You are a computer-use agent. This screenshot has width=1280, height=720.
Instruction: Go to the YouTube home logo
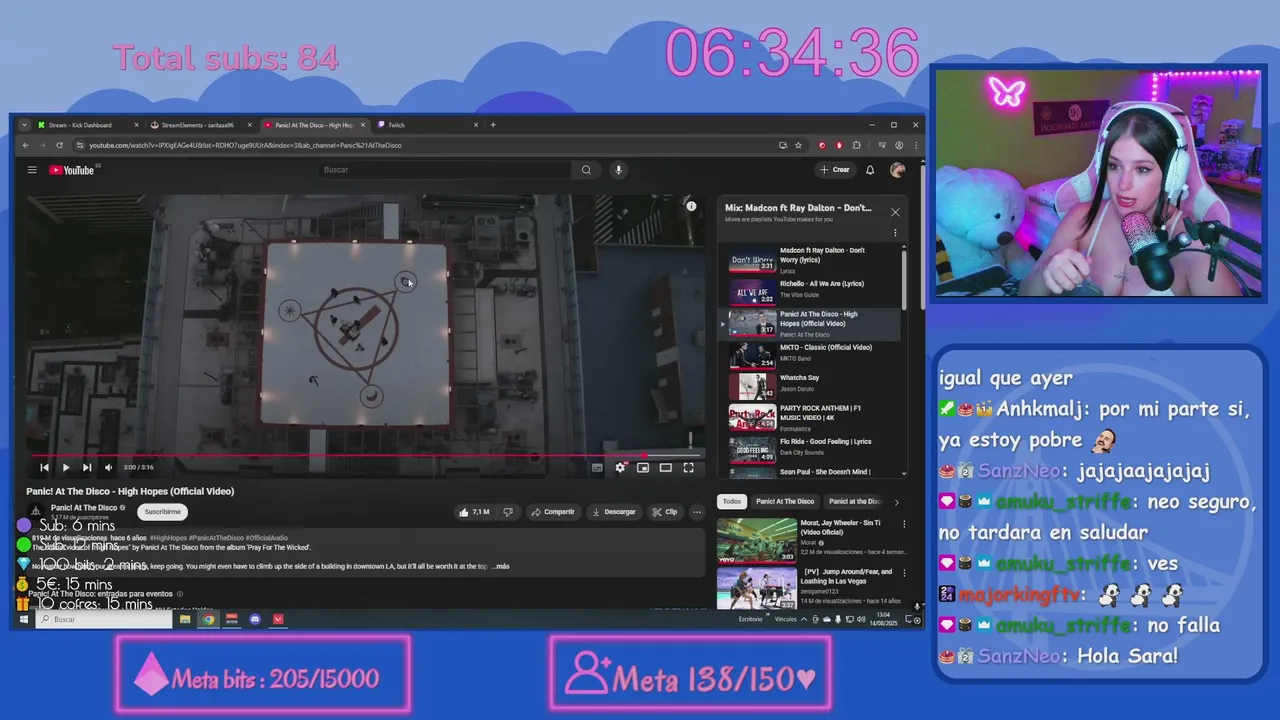(x=72, y=170)
